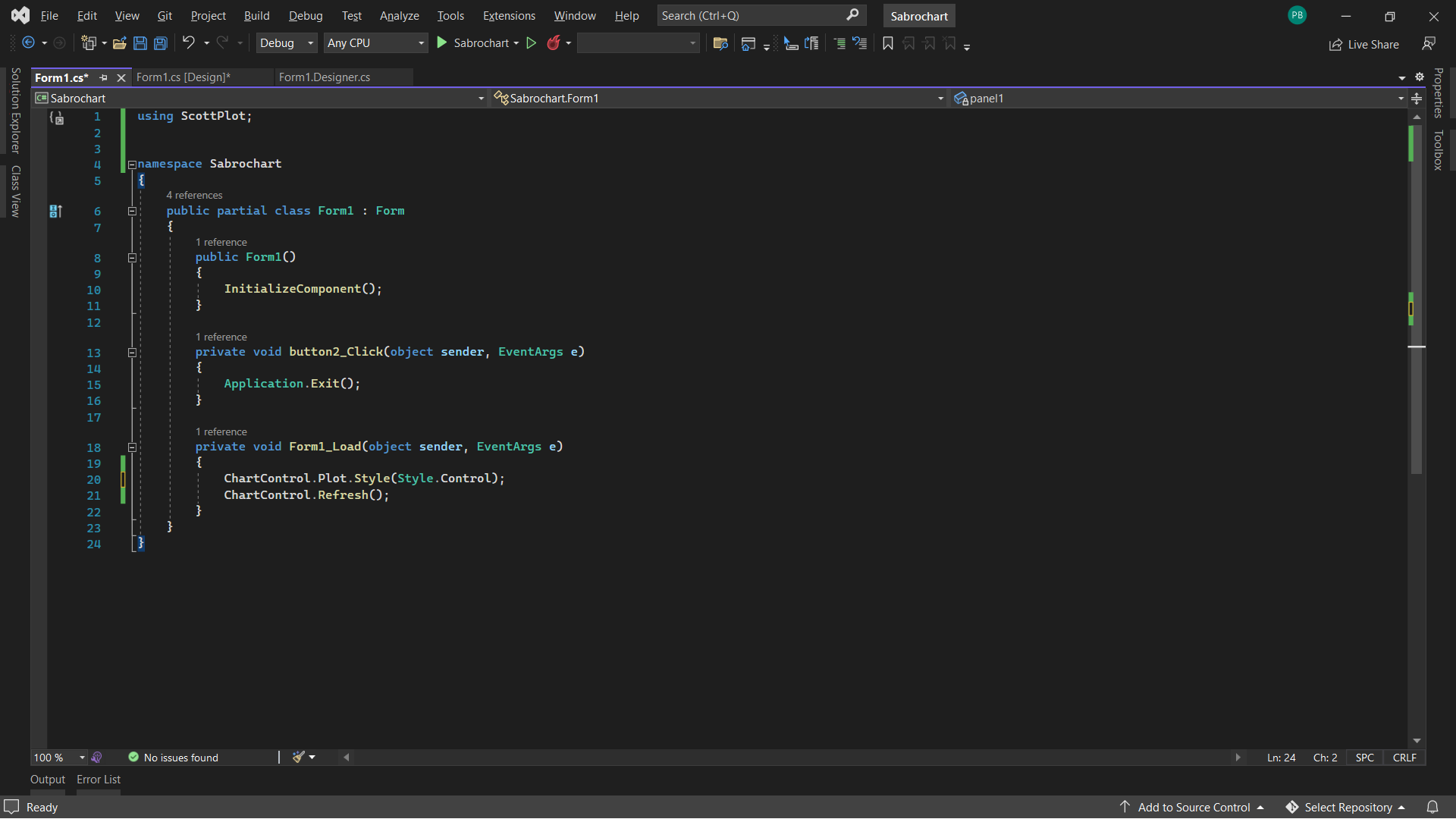The height and width of the screenshot is (819, 1456).
Task: Switch to the Form1.cs [Design] tab
Action: [x=181, y=77]
